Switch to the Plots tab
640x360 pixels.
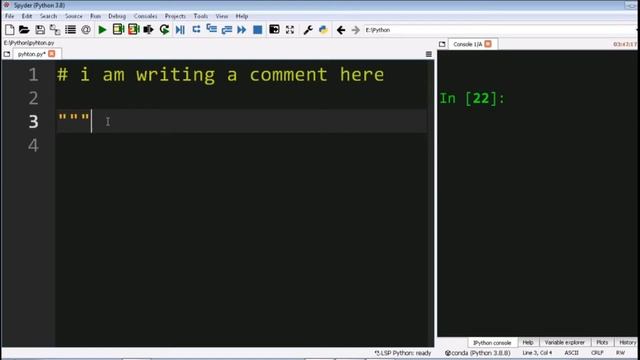click(602, 342)
